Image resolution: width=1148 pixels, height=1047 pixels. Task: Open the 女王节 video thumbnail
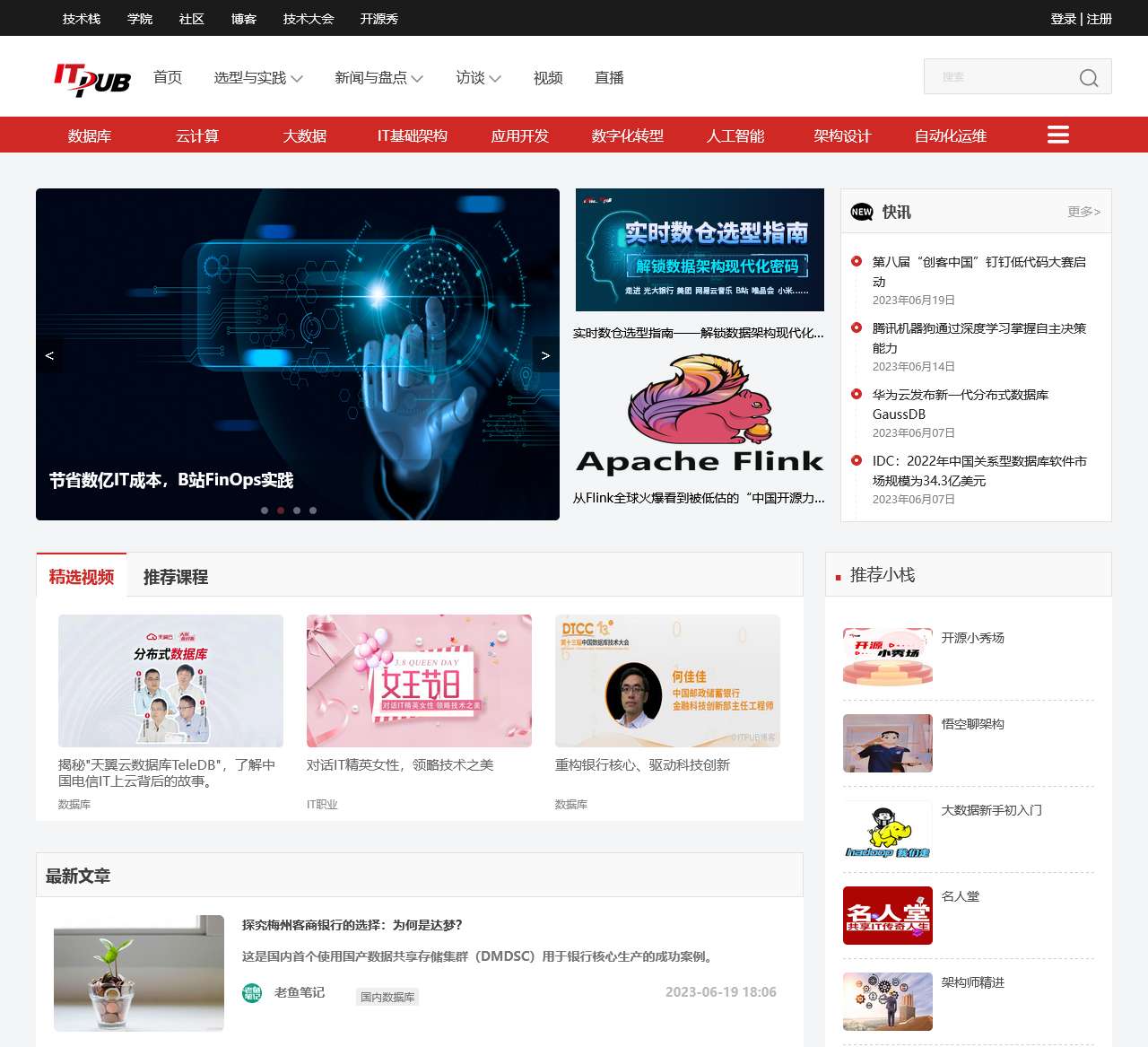(419, 681)
